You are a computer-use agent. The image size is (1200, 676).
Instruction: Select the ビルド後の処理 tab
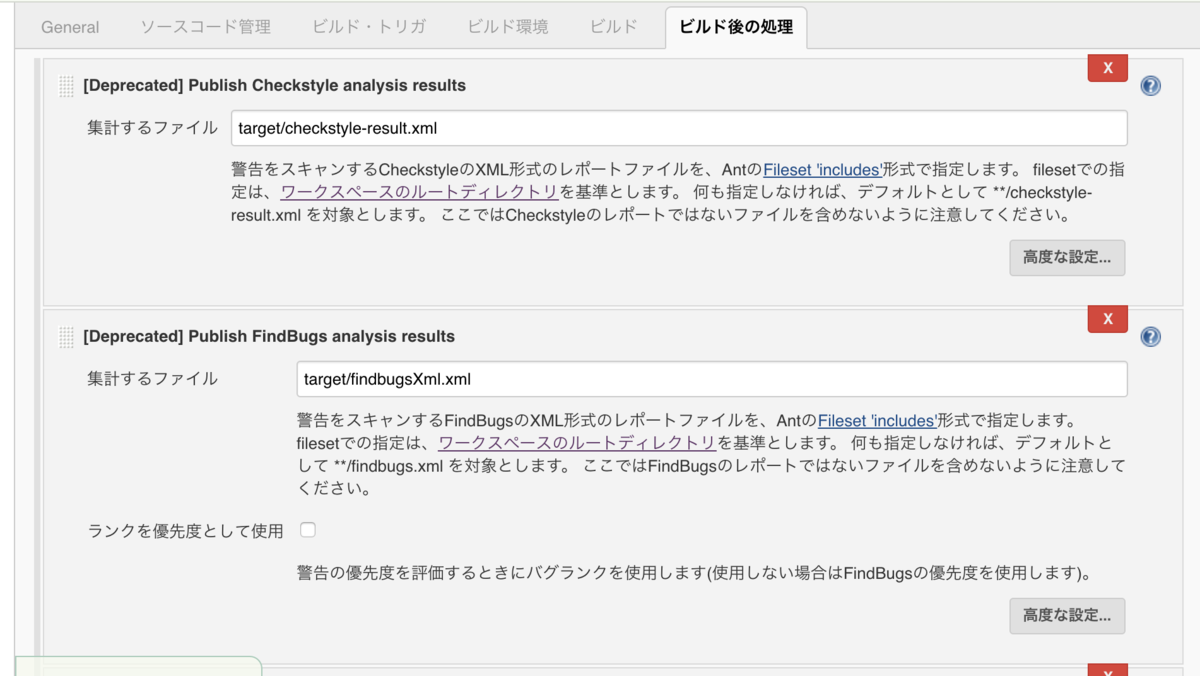(736, 27)
